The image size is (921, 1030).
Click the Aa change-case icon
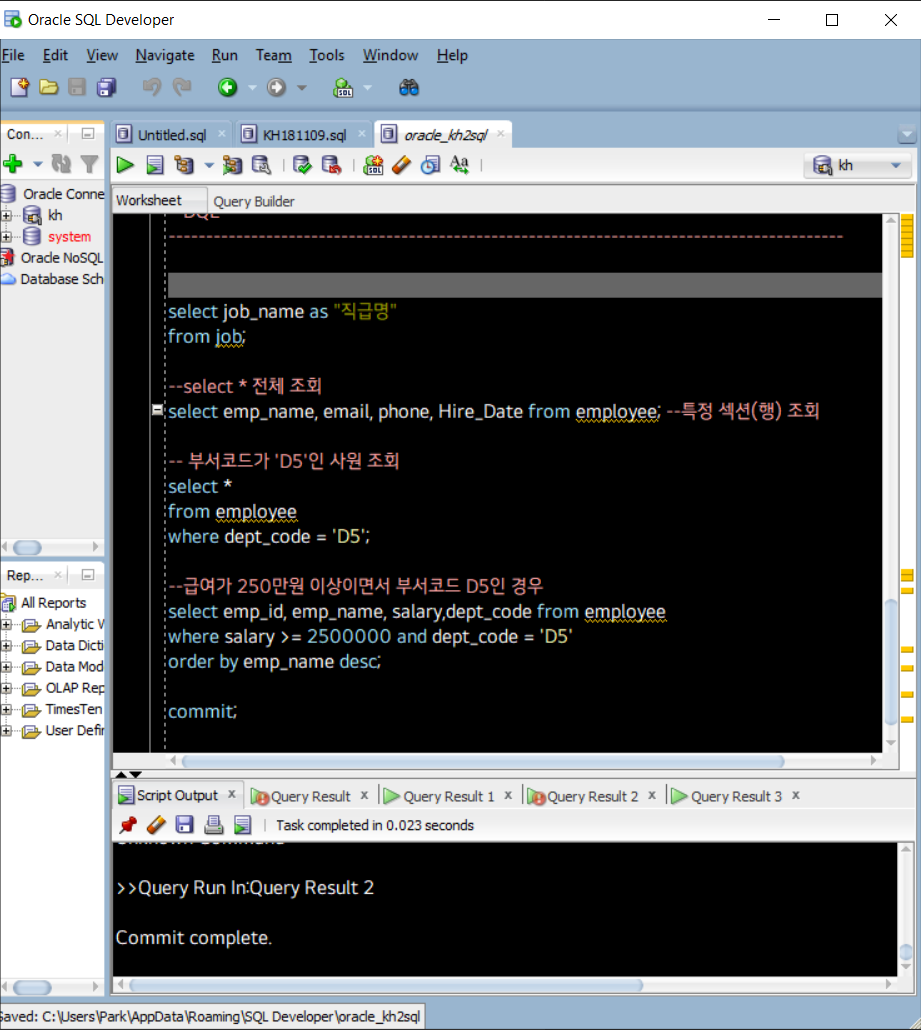pos(459,166)
